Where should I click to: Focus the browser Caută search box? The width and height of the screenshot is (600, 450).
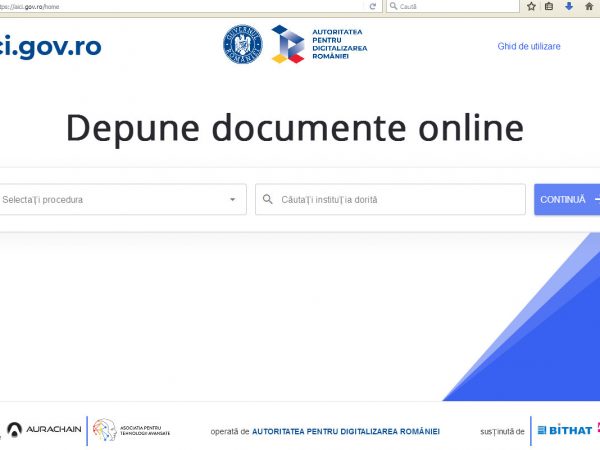coord(455,6)
